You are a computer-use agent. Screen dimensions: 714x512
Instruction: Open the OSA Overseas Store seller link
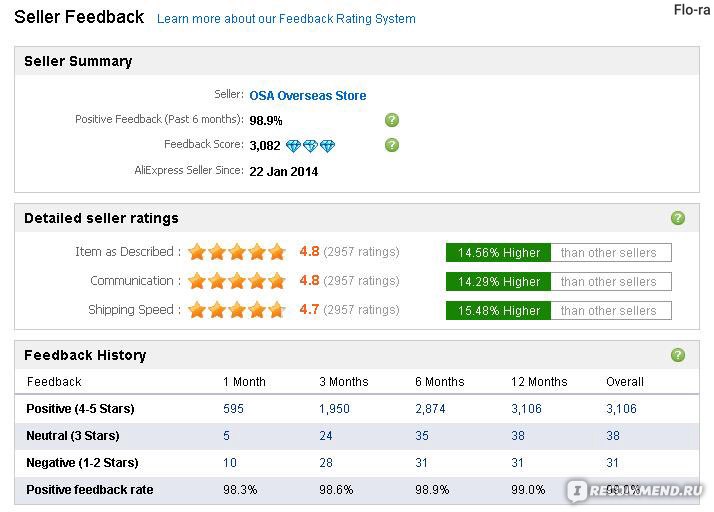[x=308, y=96]
